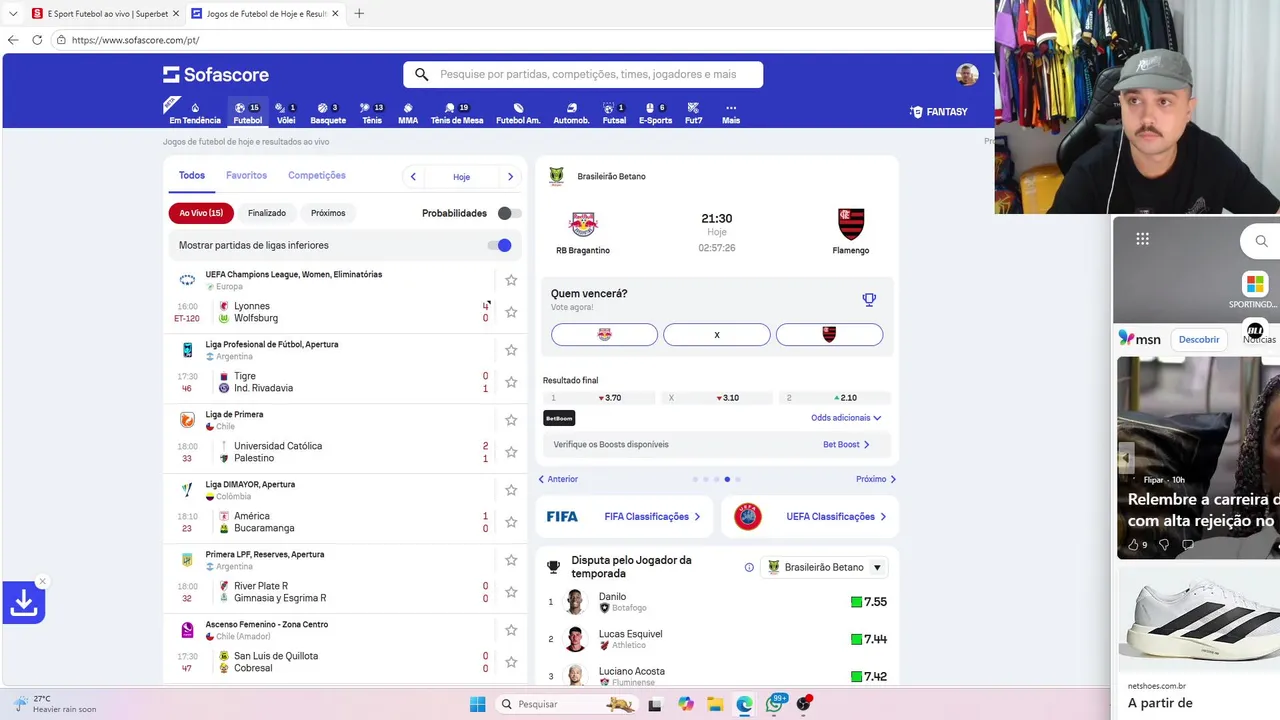
Task: Go to Próximo featured match
Action: tap(876, 479)
